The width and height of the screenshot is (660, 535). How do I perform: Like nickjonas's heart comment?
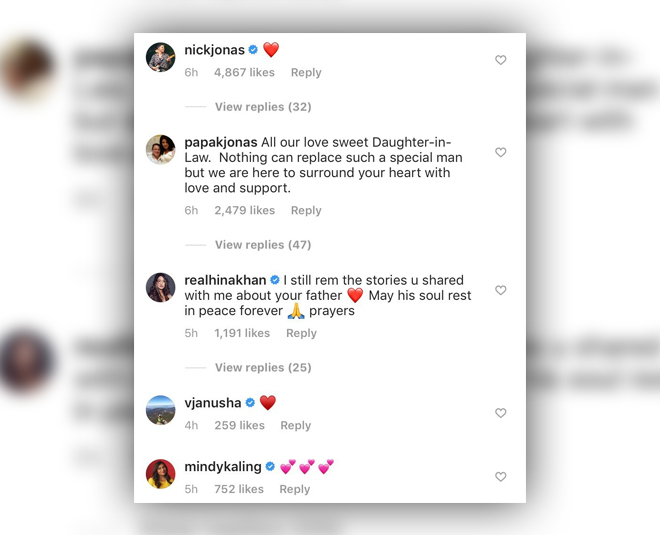[500, 60]
